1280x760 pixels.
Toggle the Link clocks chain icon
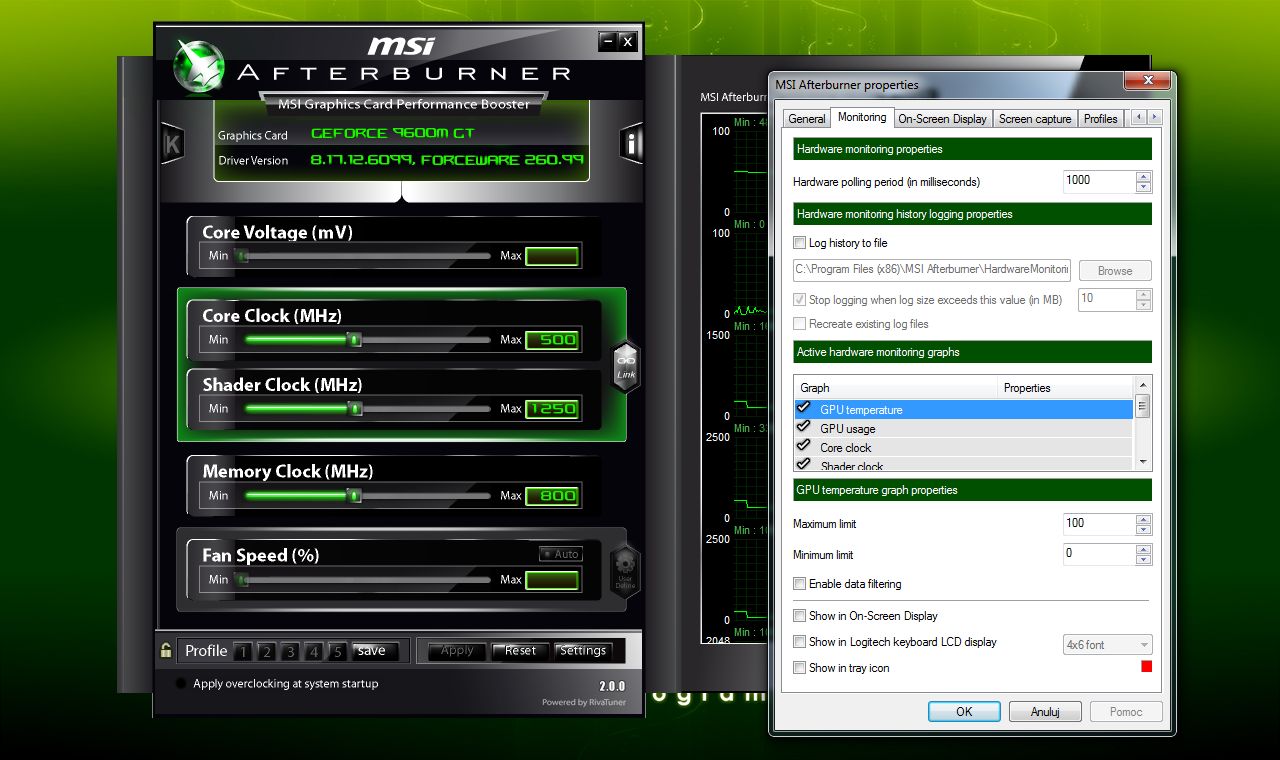coord(626,365)
